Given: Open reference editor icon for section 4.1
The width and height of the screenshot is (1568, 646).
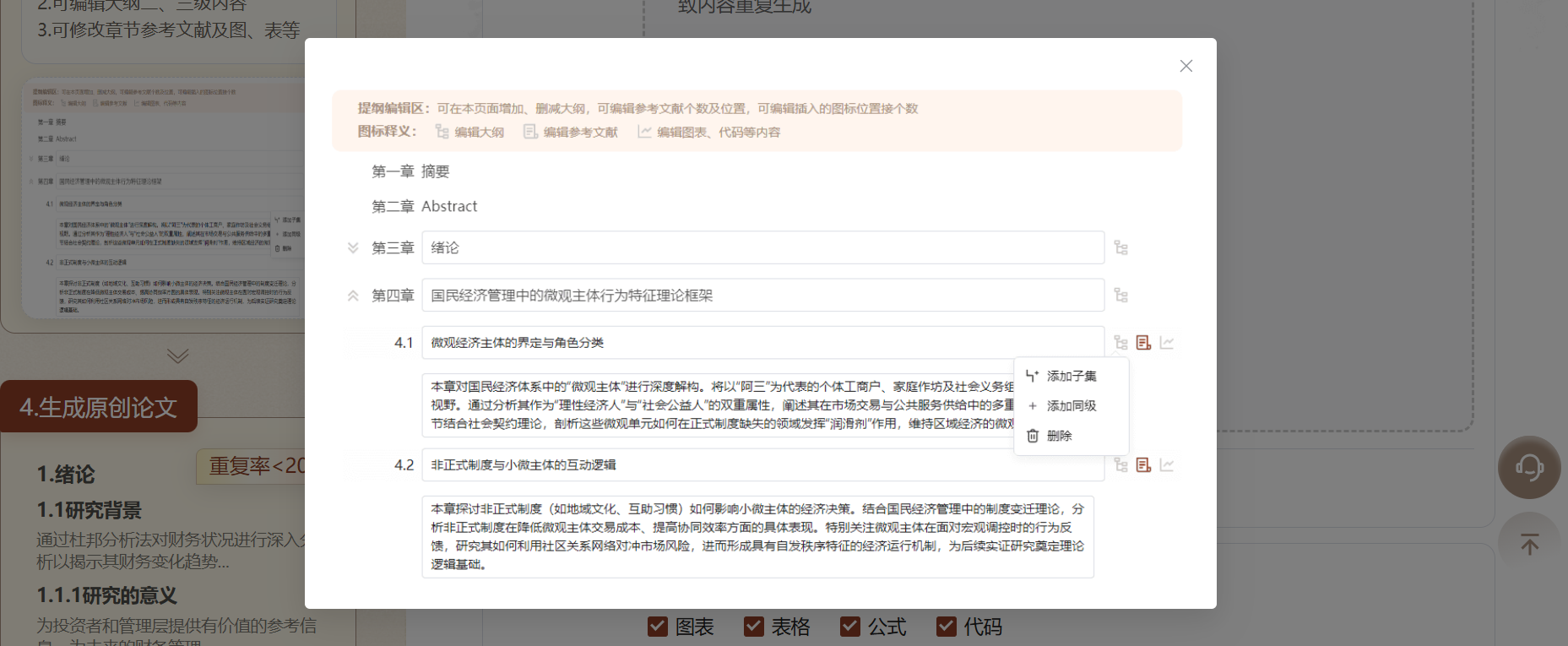Looking at the screenshot, I should coord(1143,342).
